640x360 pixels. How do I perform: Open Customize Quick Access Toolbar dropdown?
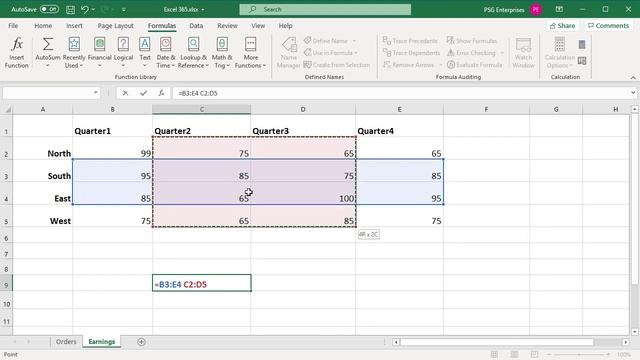124,9
